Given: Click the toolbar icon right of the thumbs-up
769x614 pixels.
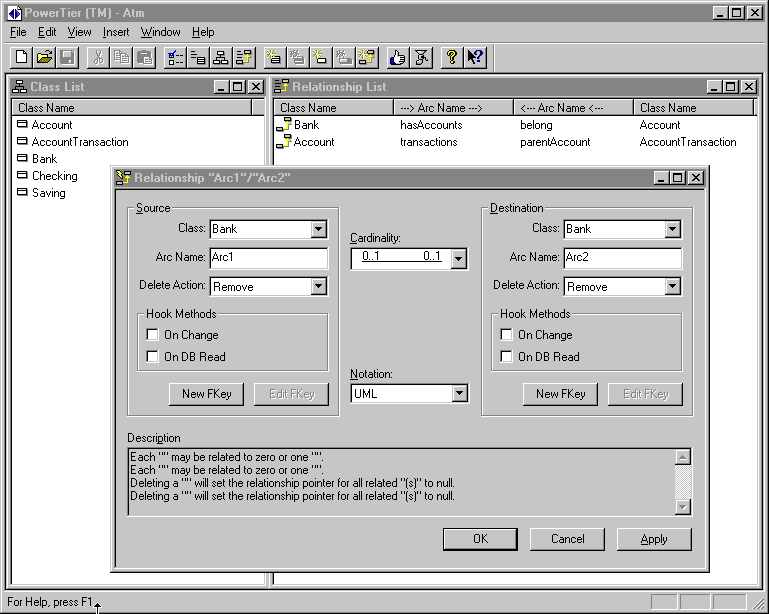Looking at the screenshot, I should (x=420, y=57).
